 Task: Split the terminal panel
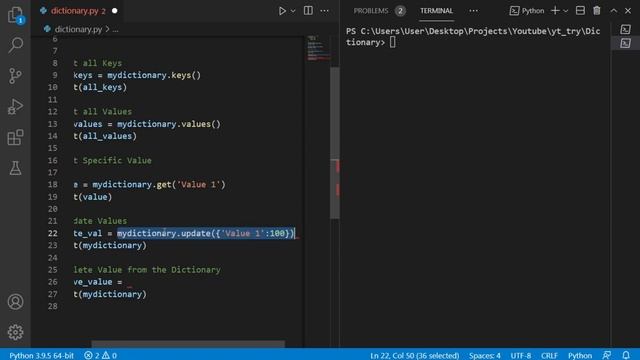580,11
